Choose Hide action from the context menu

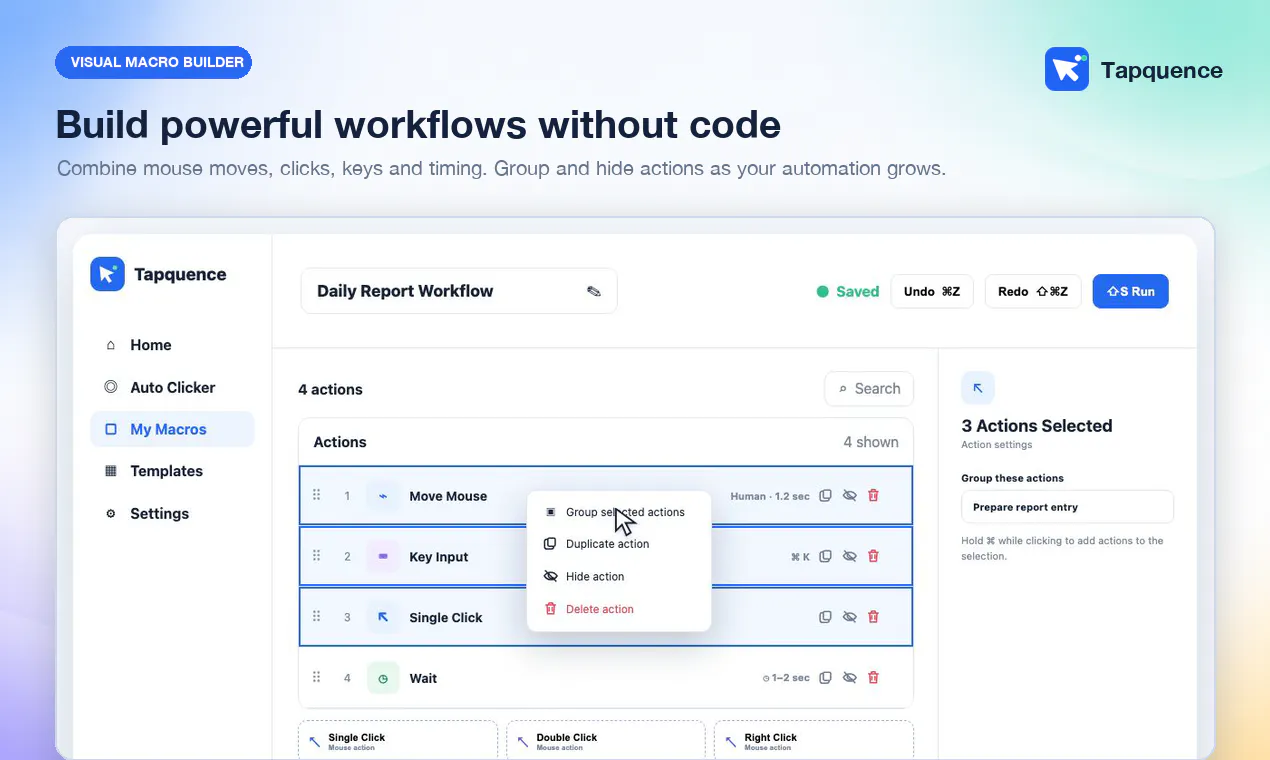point(619,576)
